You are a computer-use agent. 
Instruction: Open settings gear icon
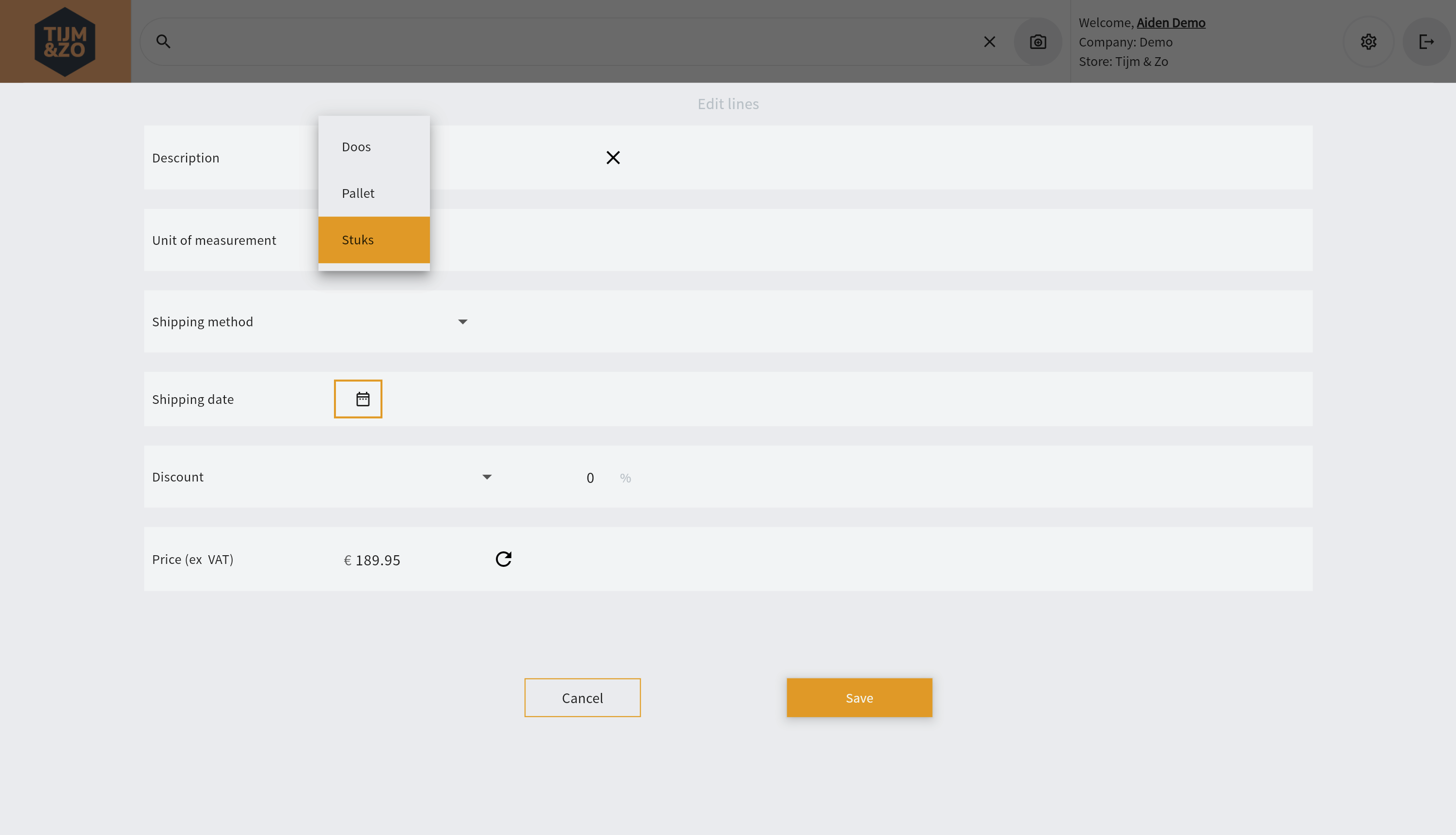[x=1368, y=42]
